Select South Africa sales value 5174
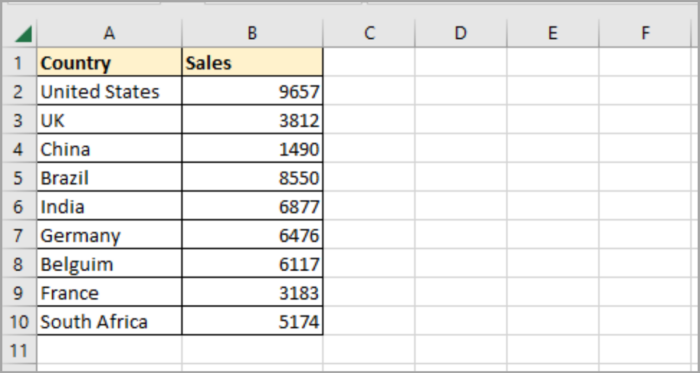 [252, 321]
